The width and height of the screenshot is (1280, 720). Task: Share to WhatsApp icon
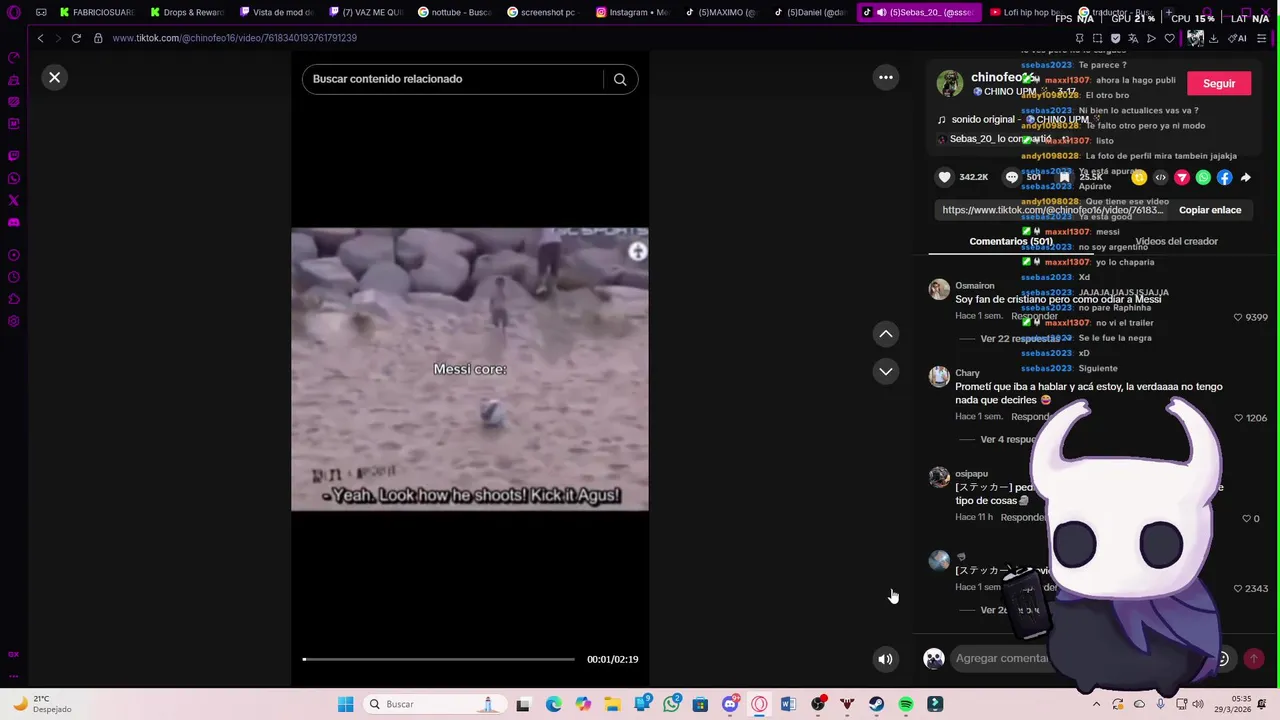(x=1203, y=177)
